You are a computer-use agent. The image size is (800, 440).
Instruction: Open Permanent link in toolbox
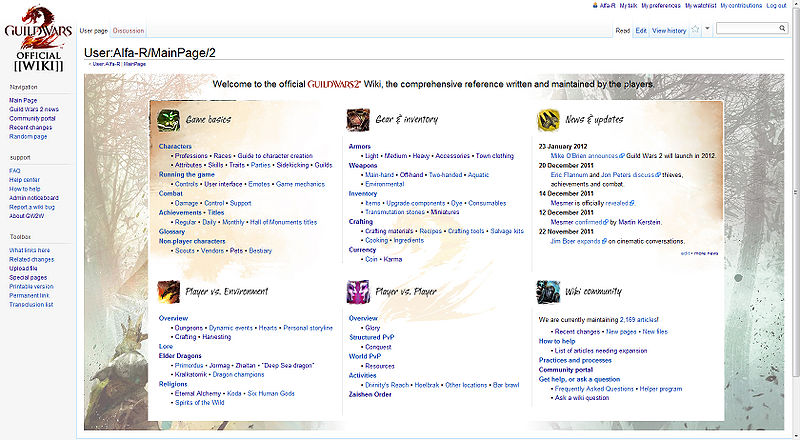tap(29, 296)
